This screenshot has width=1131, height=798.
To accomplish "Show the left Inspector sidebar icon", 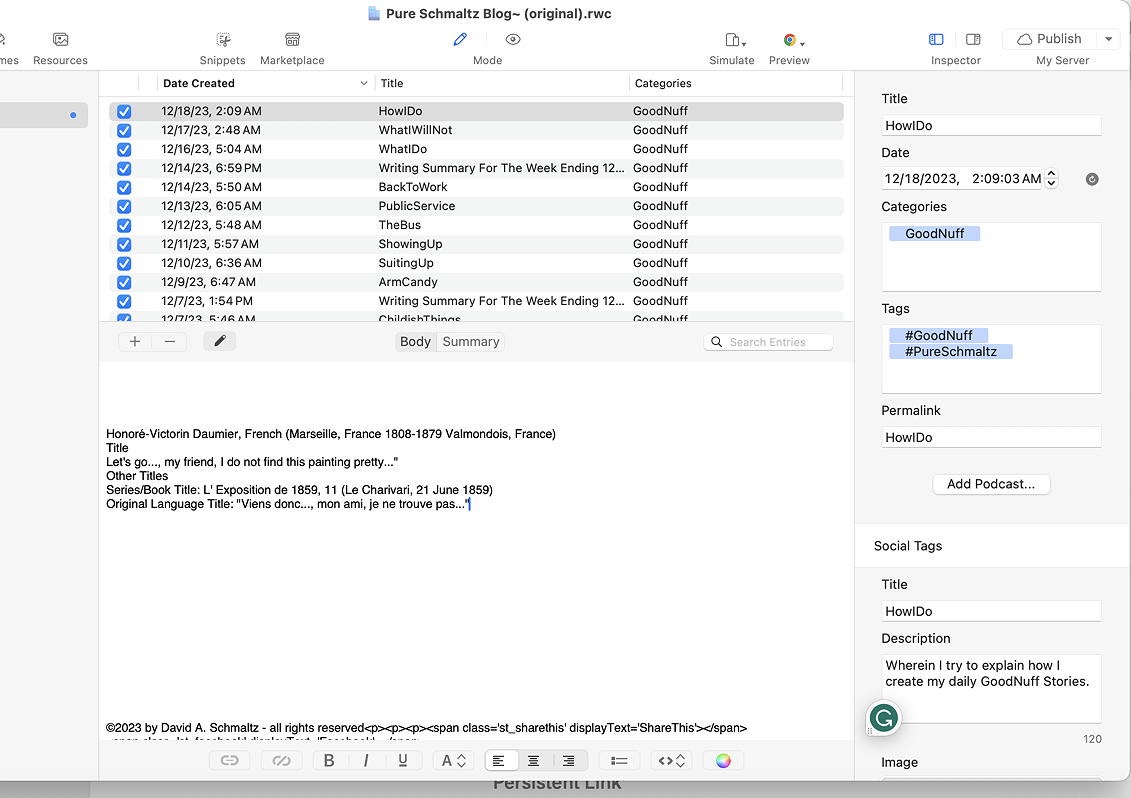I will tap(936, 40).
